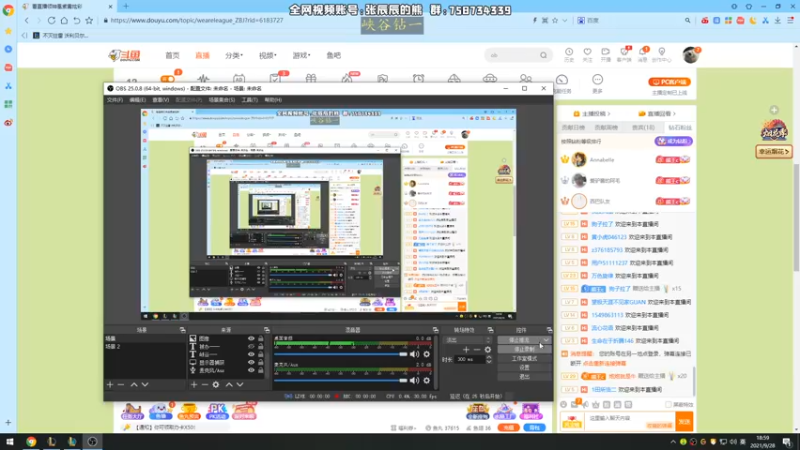Screen dimensions: 800x450
Task: Hide the 图像 source with eye icon
Action: pyautogui.click(x=251, y=338)
